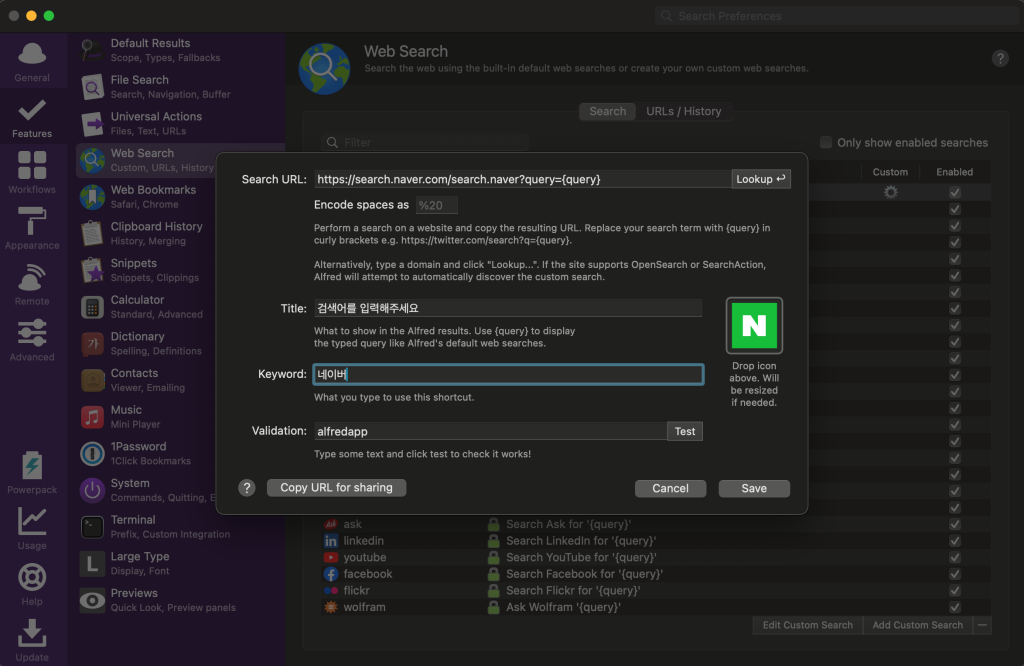Toggle enabled checkbox for ask search

tap(955, 524)
